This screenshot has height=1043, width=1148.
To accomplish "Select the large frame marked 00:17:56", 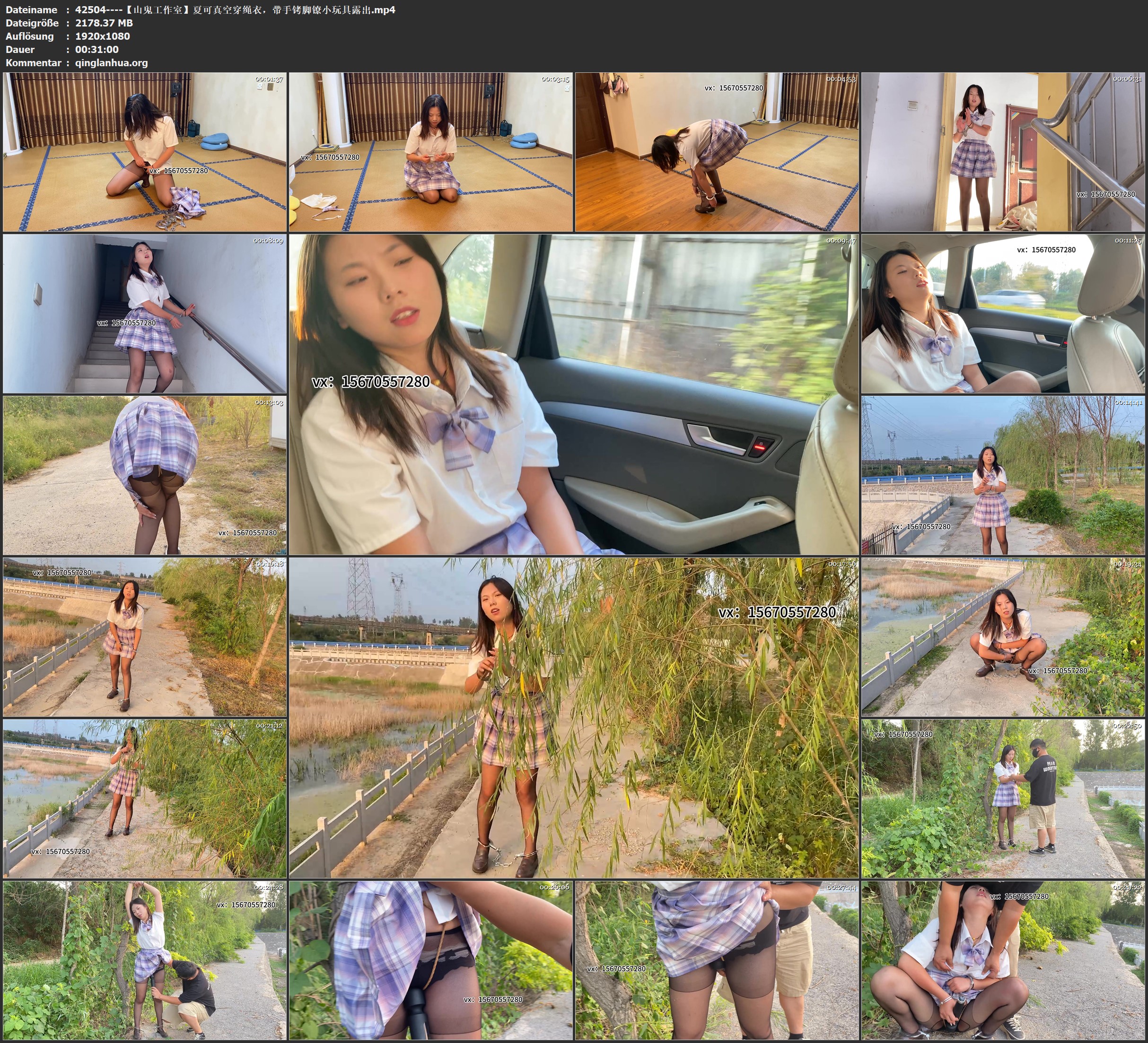I will pos(573,717).
